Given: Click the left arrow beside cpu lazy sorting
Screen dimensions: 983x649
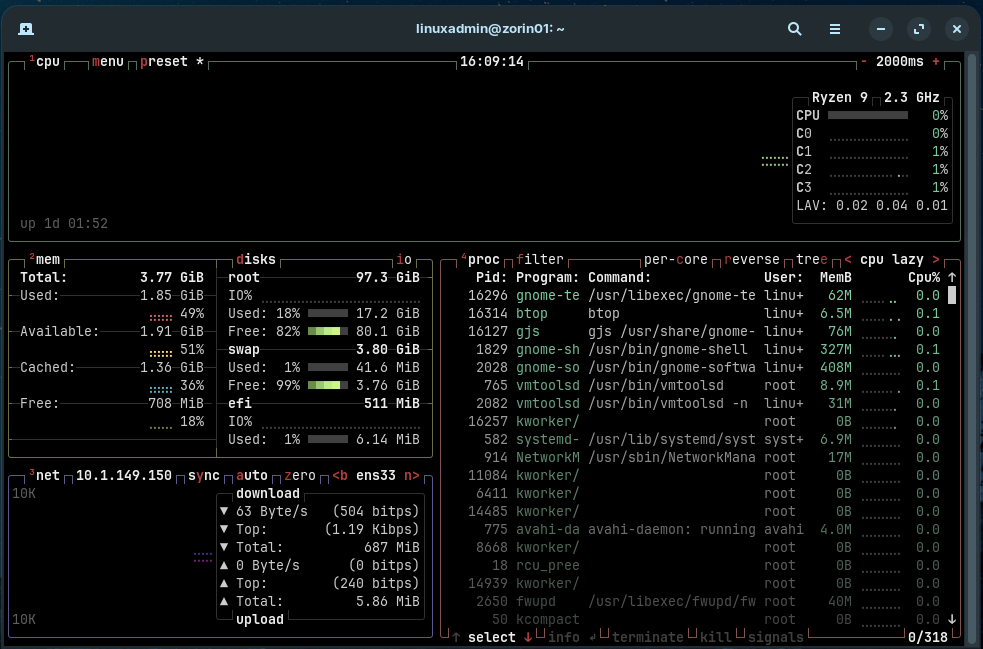Looking at the screenshot, I should coord(848,260).
